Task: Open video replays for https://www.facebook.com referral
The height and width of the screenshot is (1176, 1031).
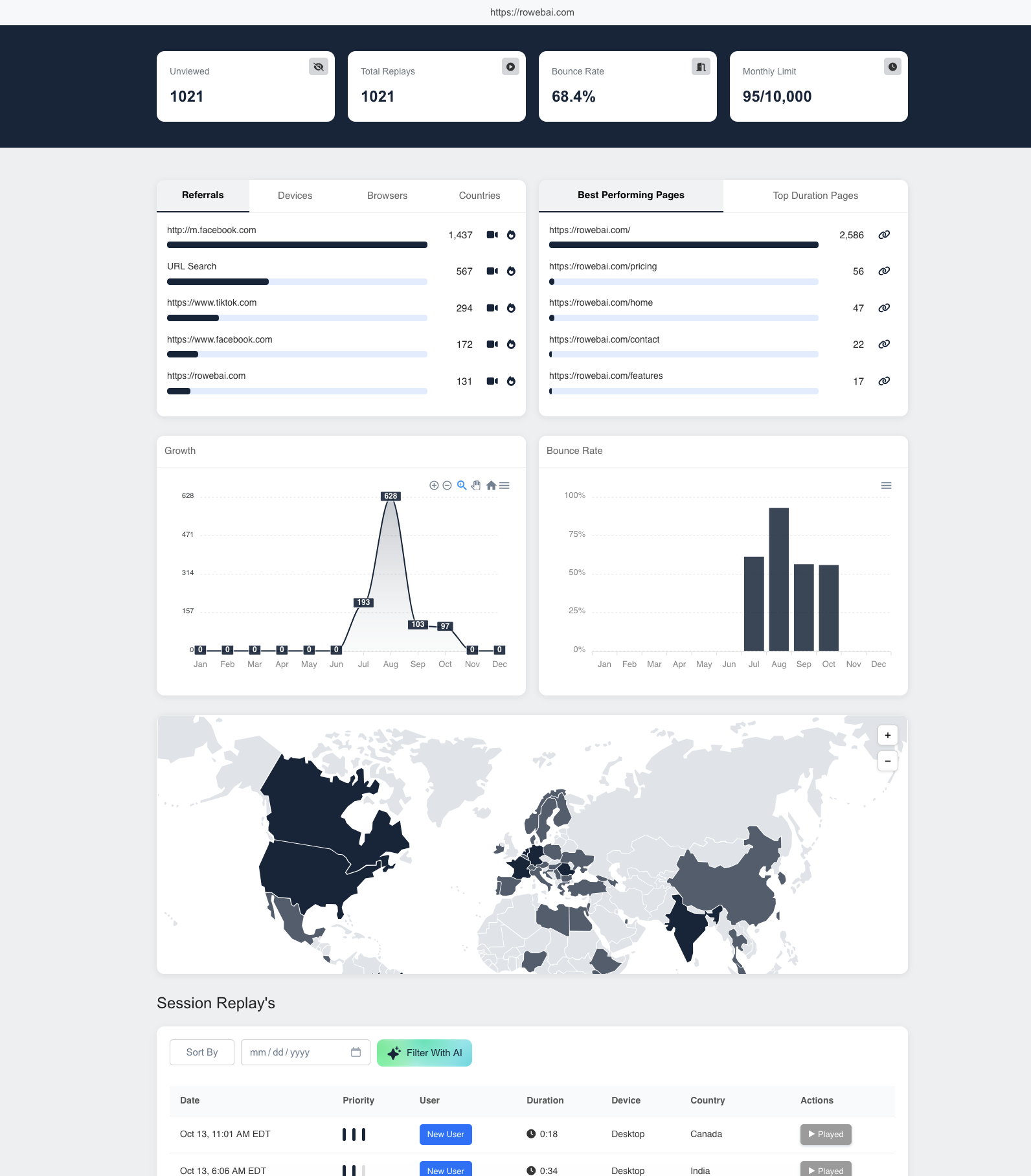Action: tap(492, 345)
